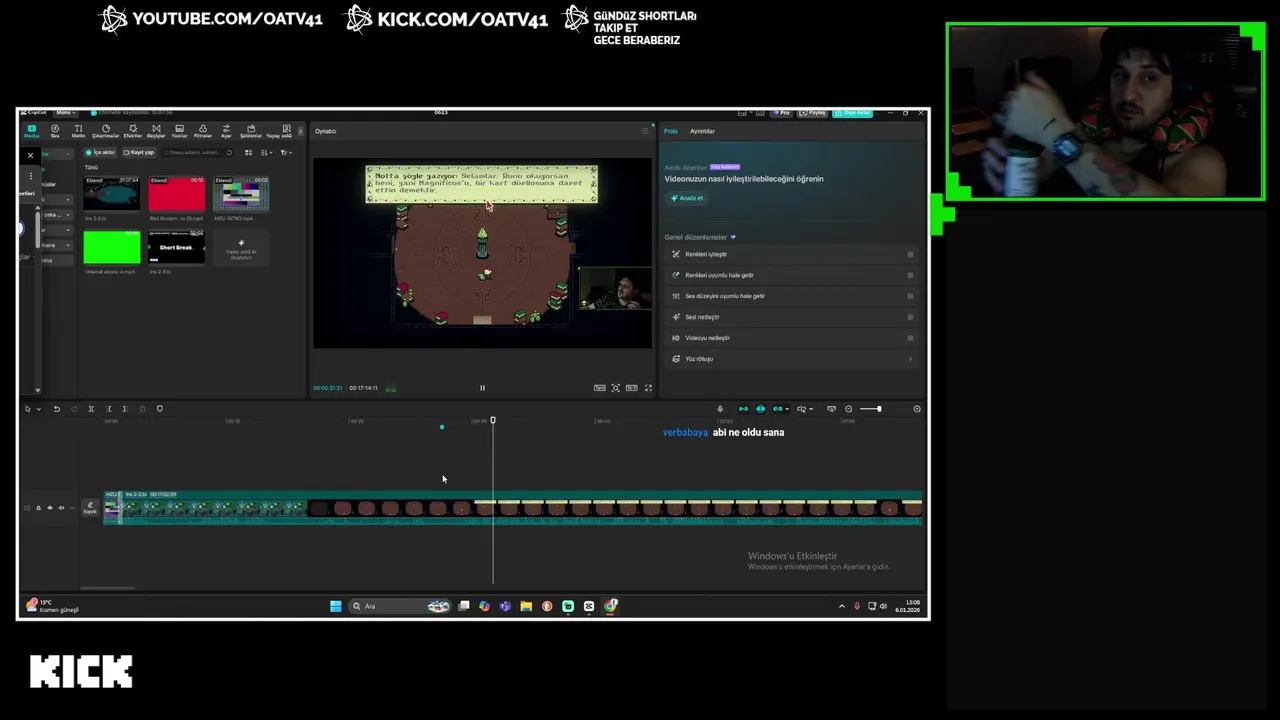Expand the Yüz rötuşu option
This screenshot has width=1280, height=720.
910,359
